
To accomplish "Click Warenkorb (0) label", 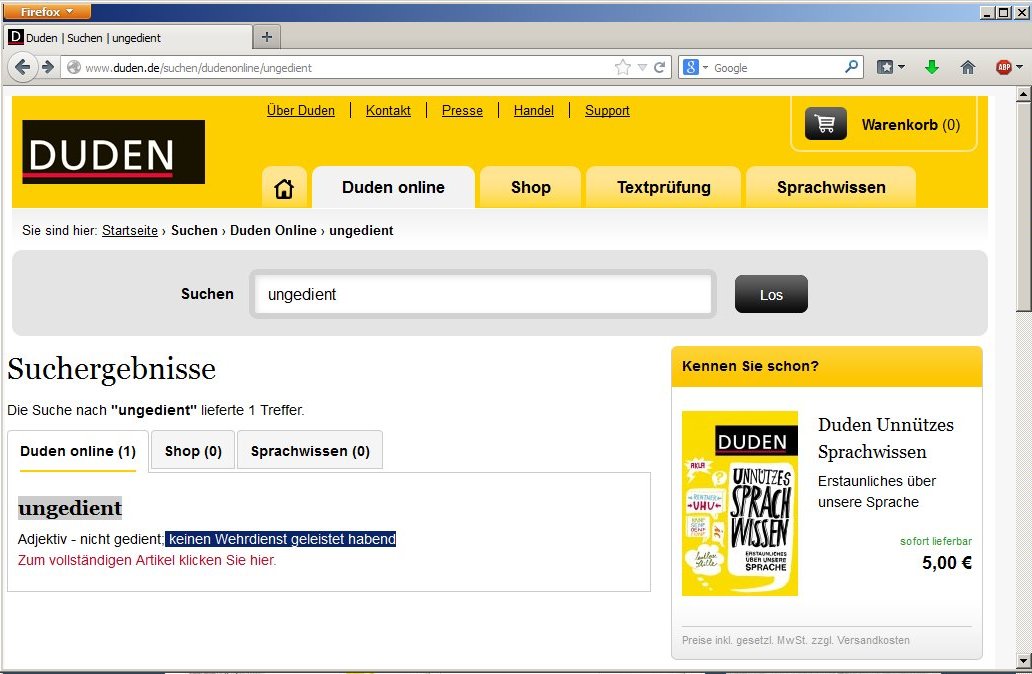I will click(x=911, y=125).
